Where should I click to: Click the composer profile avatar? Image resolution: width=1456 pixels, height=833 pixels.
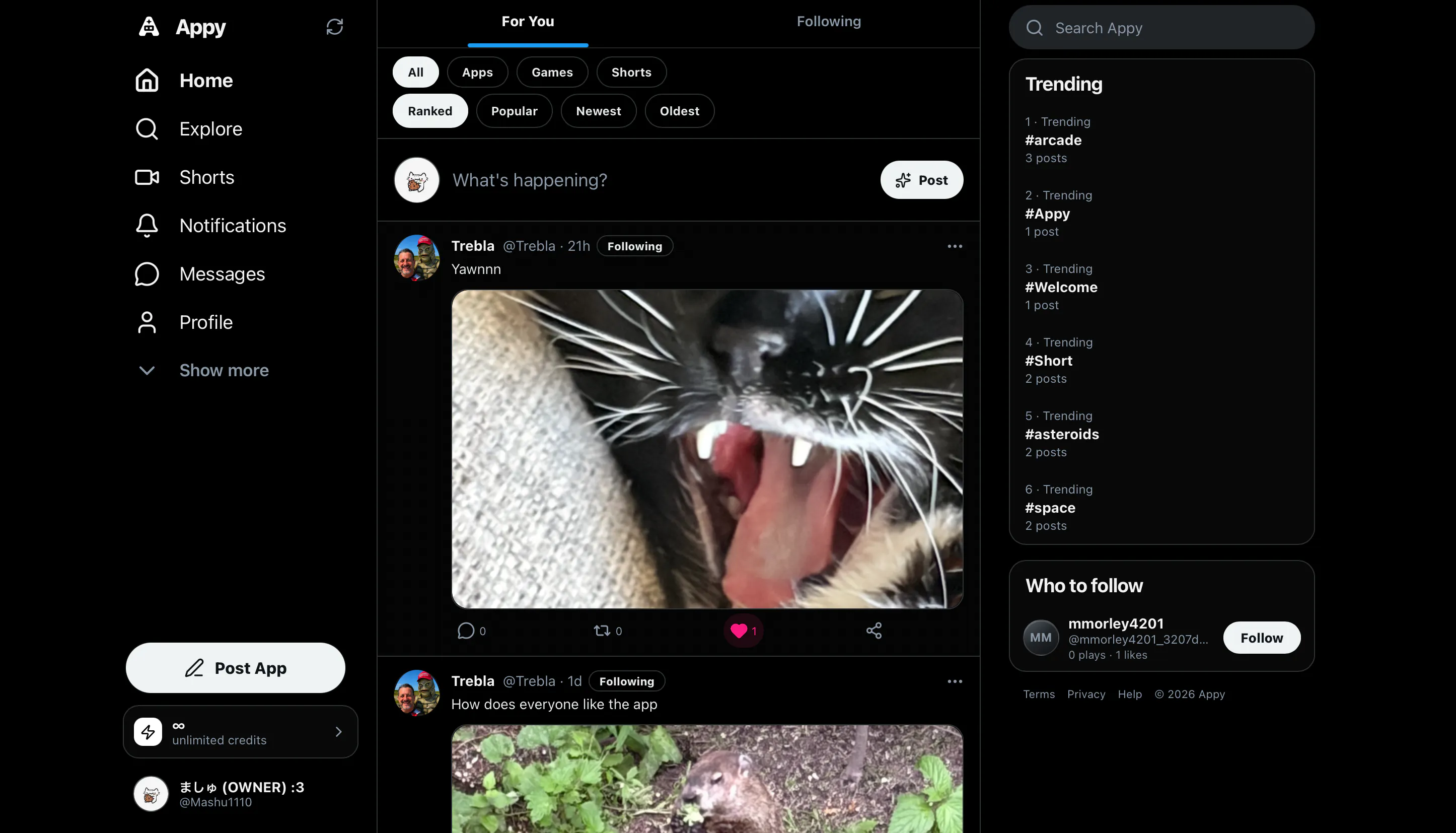tap(417, 180)
